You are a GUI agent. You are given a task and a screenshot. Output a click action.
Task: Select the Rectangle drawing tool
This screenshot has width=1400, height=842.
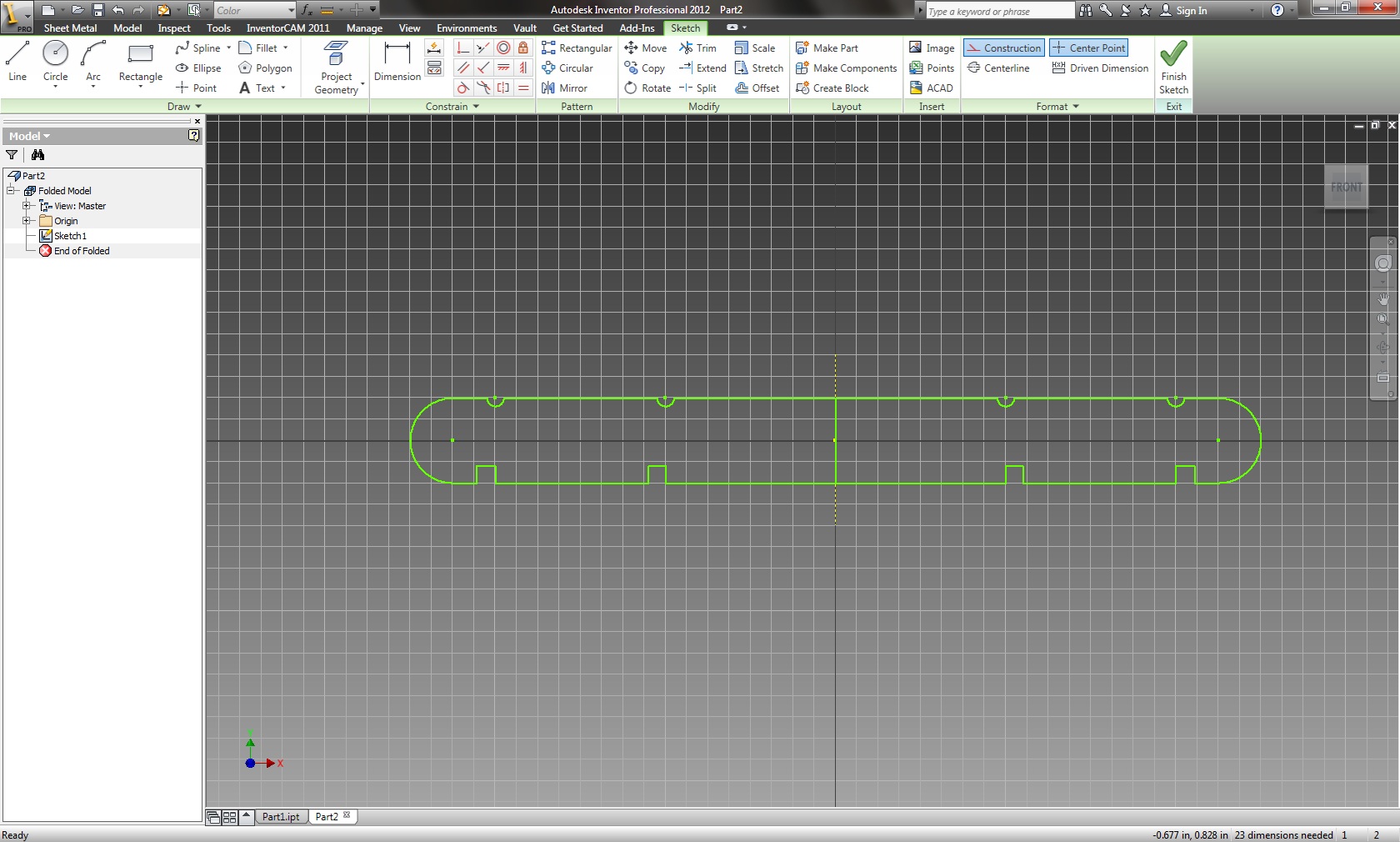(x=141, y=62)
